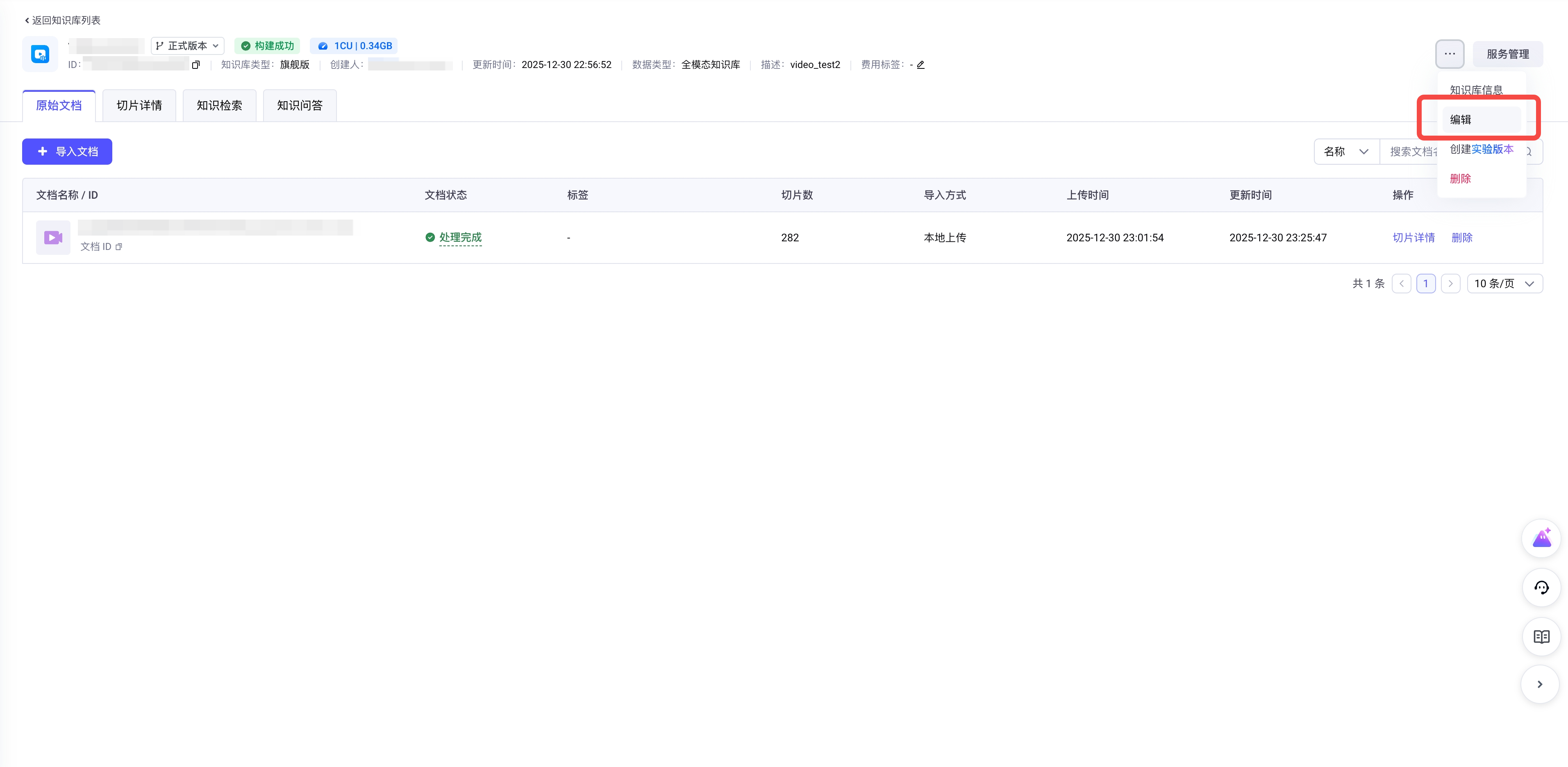Screen dimensions: 1568x767
Task: Copy the document ID with the copy icon
Action: pos(119,247)
